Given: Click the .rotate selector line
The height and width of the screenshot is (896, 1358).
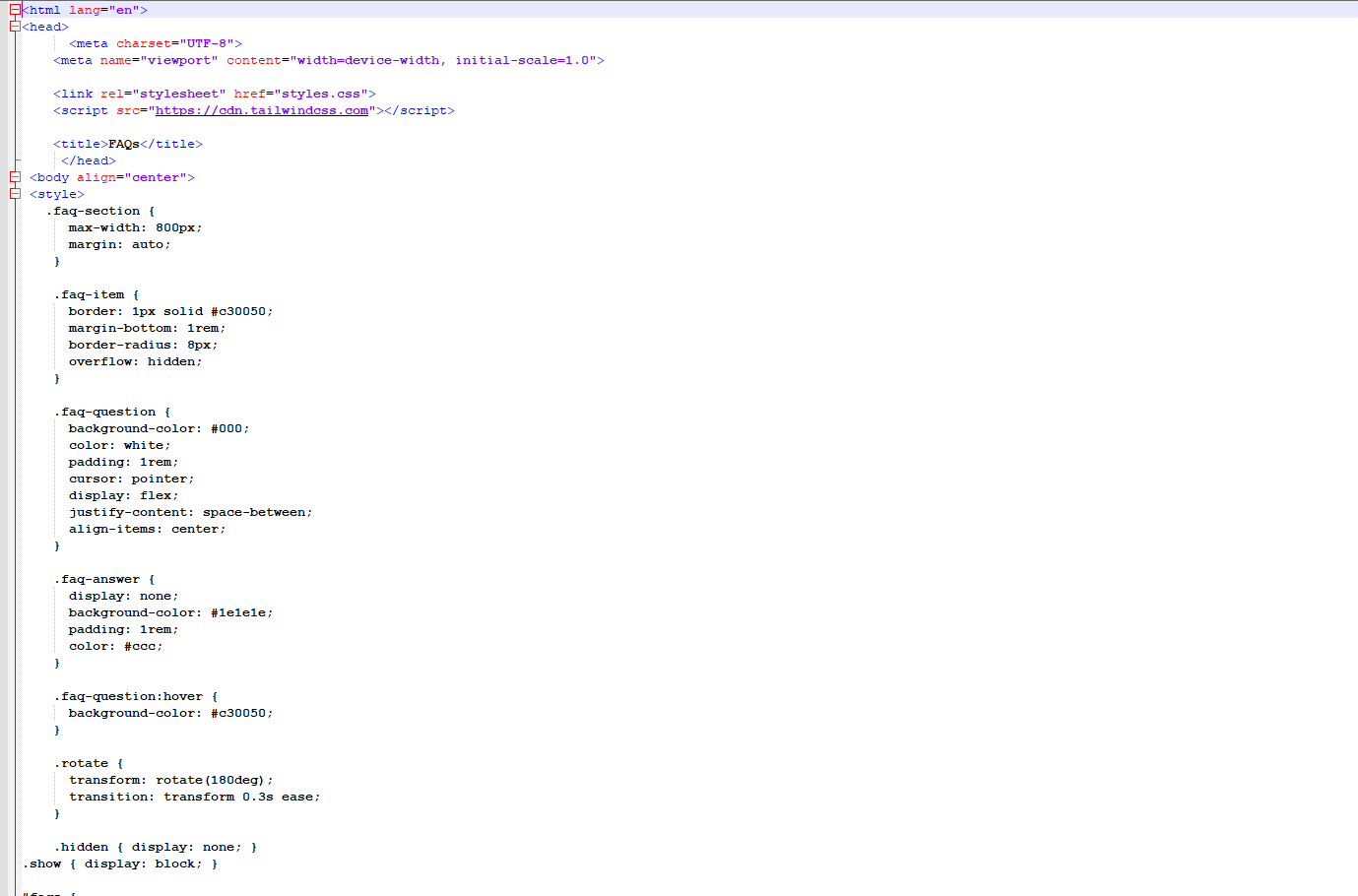Looking at the screenshot, I should point(89,763).
